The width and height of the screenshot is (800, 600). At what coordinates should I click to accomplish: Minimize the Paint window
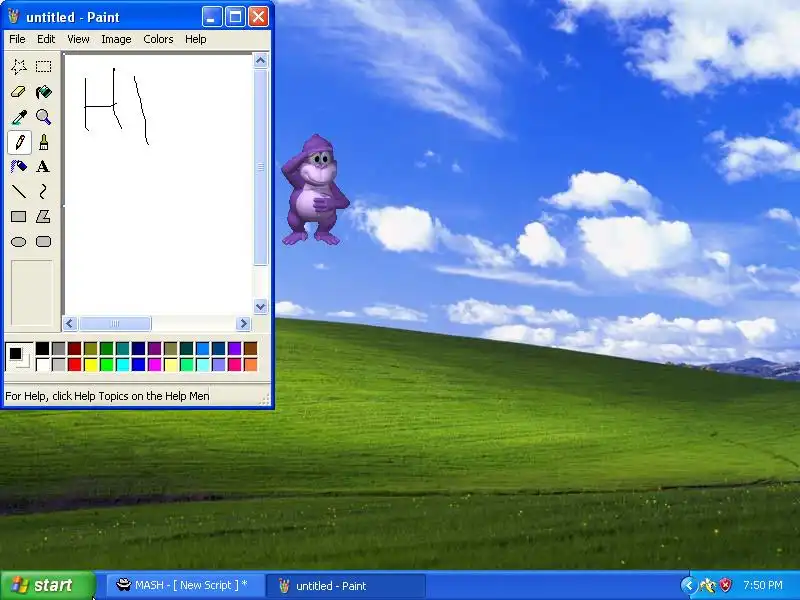point(212,17)
